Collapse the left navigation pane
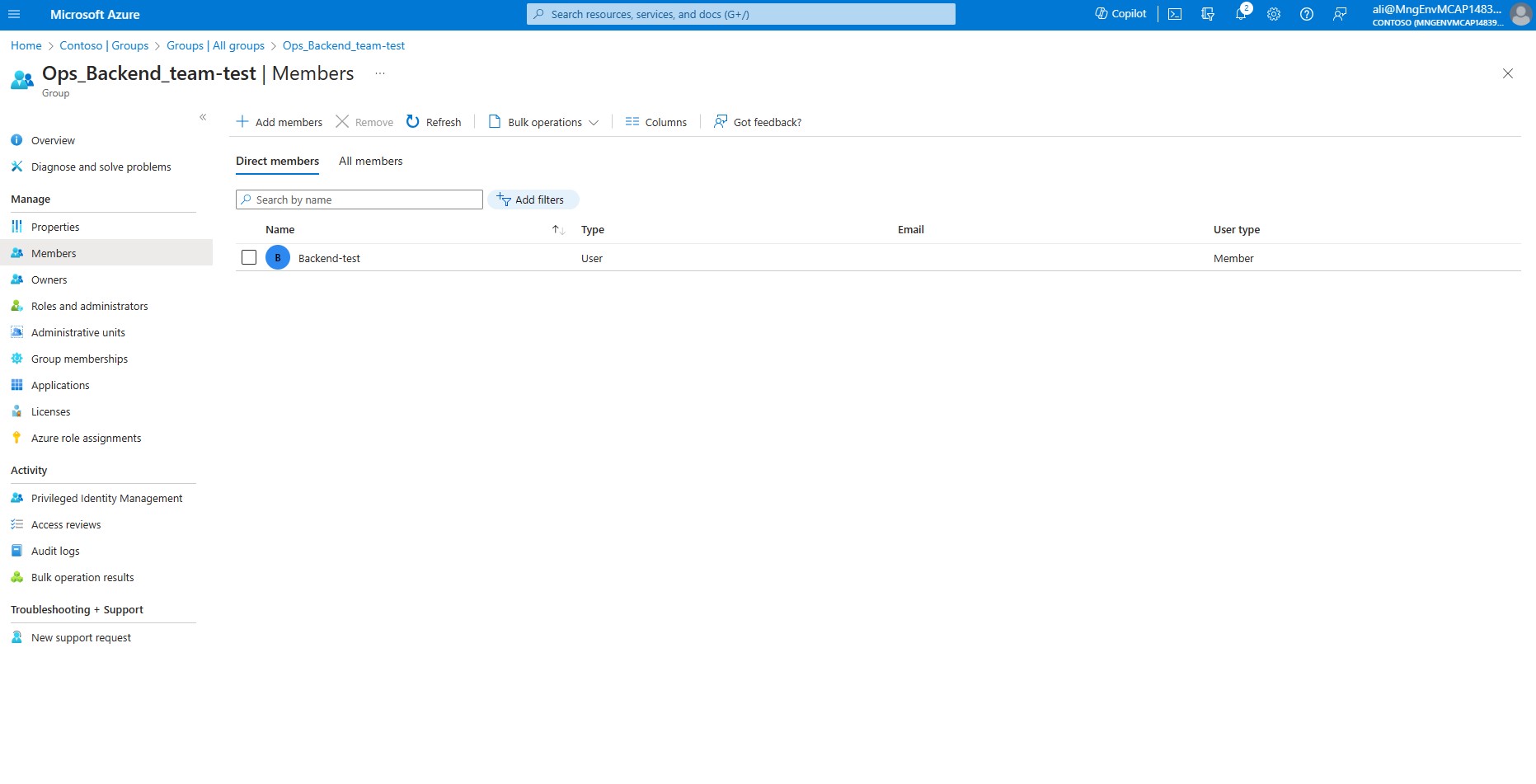1536x784 pixels. [x=203, y=117]
